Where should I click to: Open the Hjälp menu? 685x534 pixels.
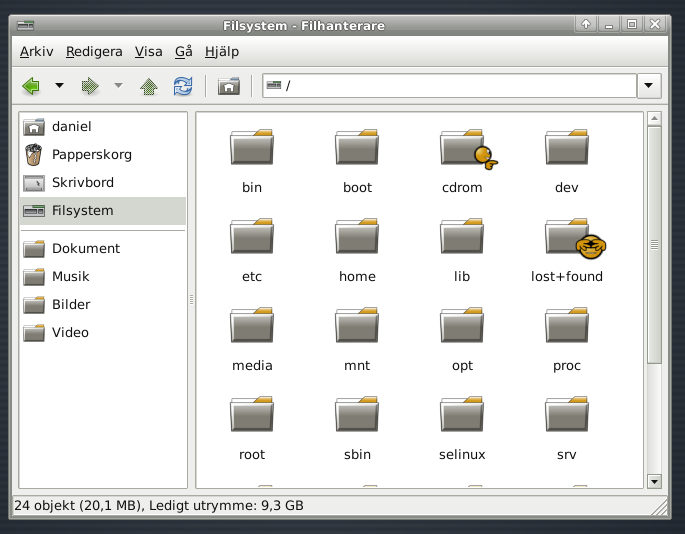(x=222, y=52)
